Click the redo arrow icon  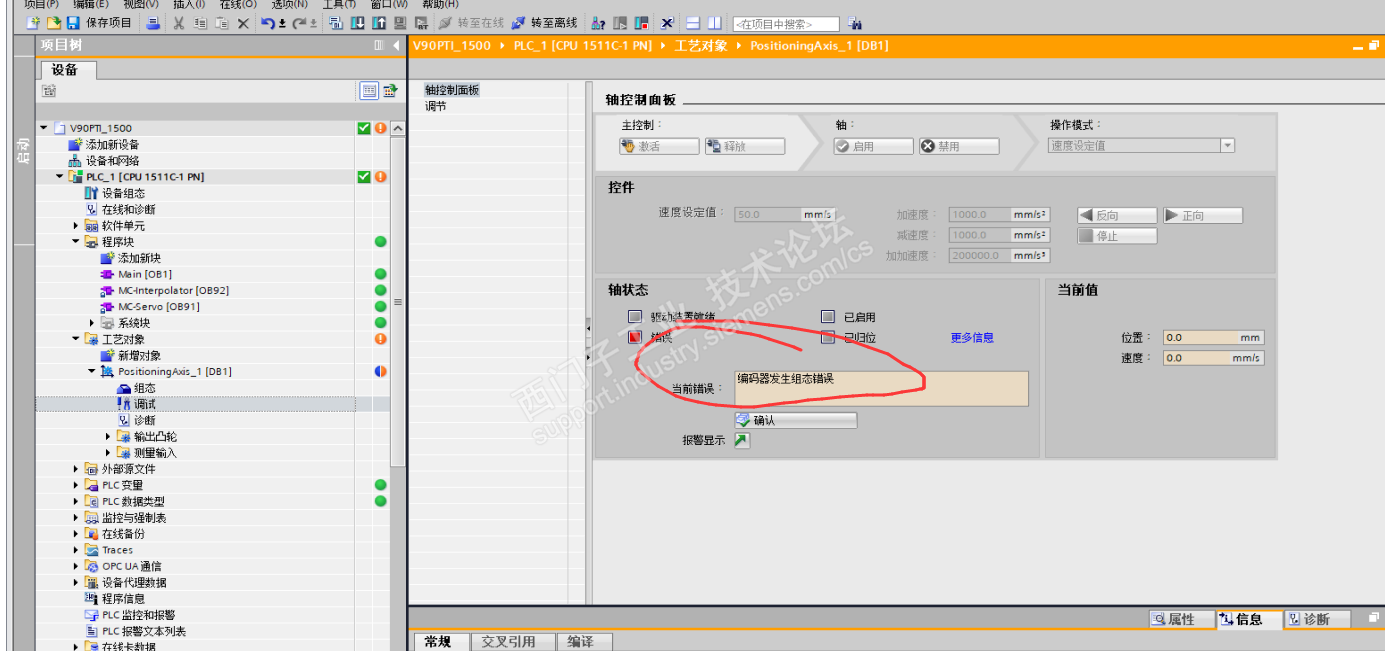click(x=299, y=23)
